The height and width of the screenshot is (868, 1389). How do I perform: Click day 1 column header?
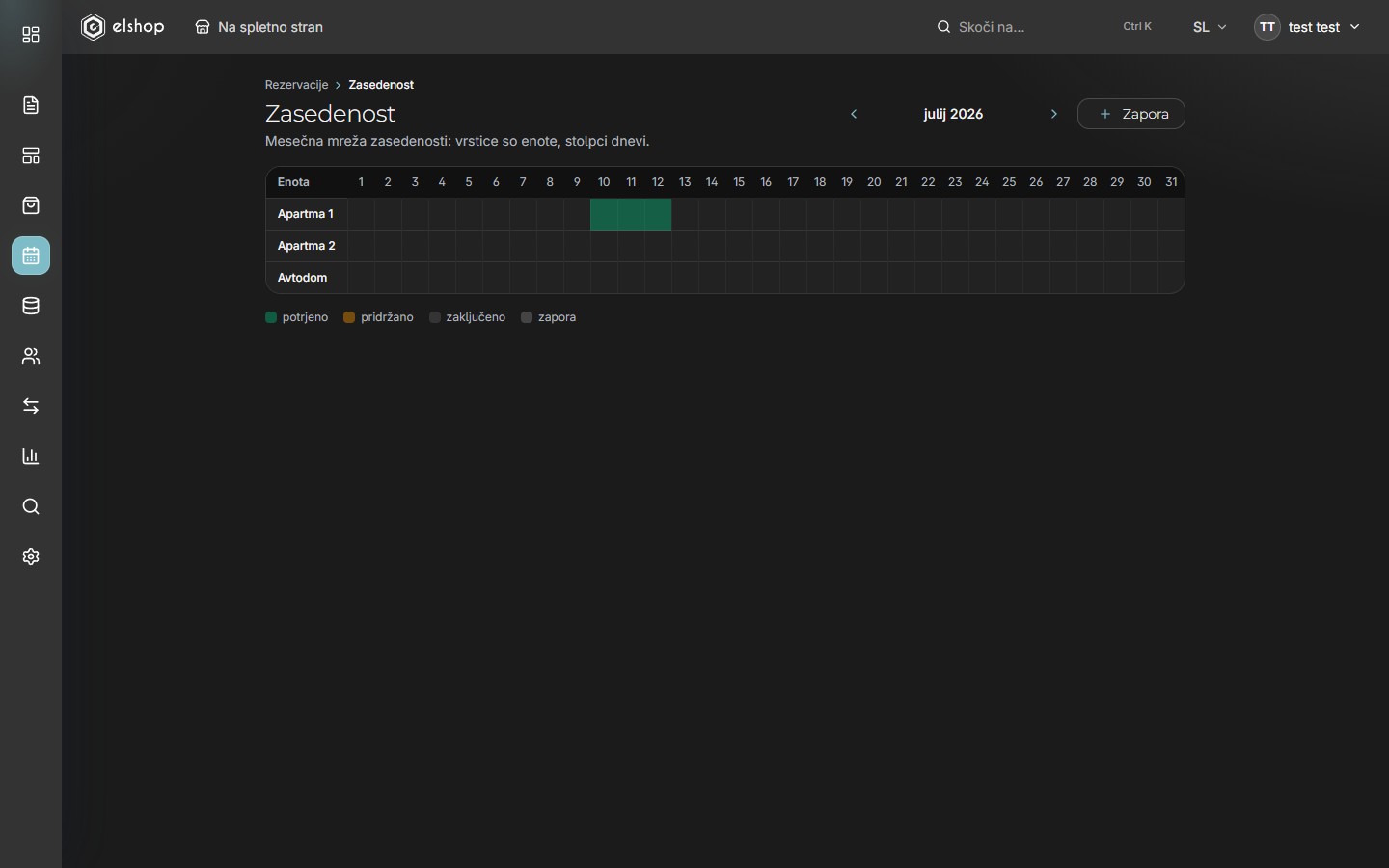[x=361, y=182]
